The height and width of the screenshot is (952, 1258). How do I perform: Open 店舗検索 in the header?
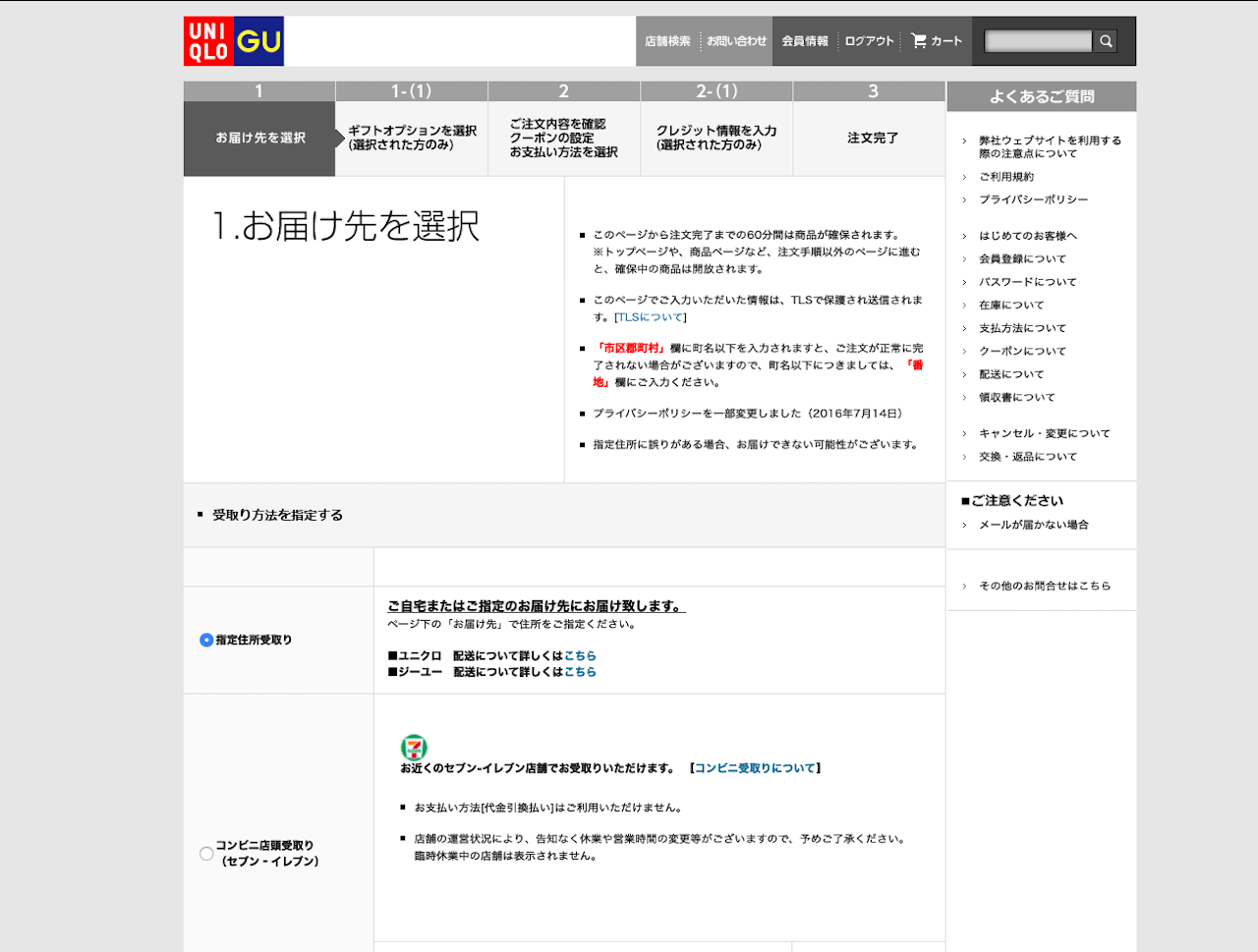pos(667,41)
